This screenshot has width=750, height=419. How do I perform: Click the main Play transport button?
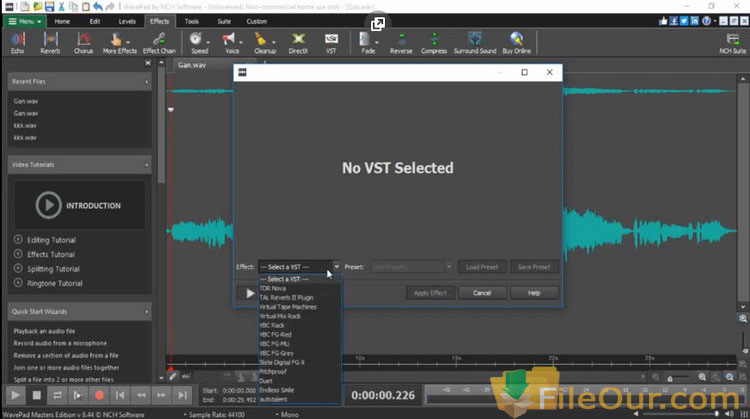coord(15,395)
